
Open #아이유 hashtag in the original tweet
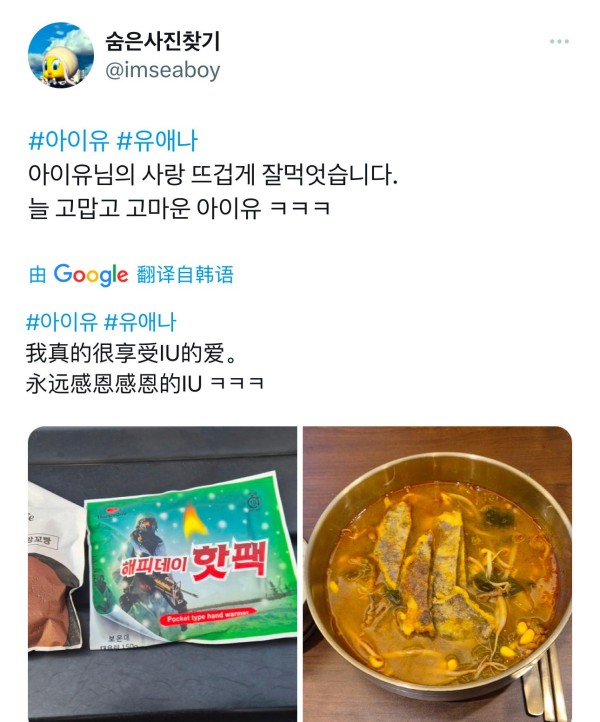pos(69,141)
